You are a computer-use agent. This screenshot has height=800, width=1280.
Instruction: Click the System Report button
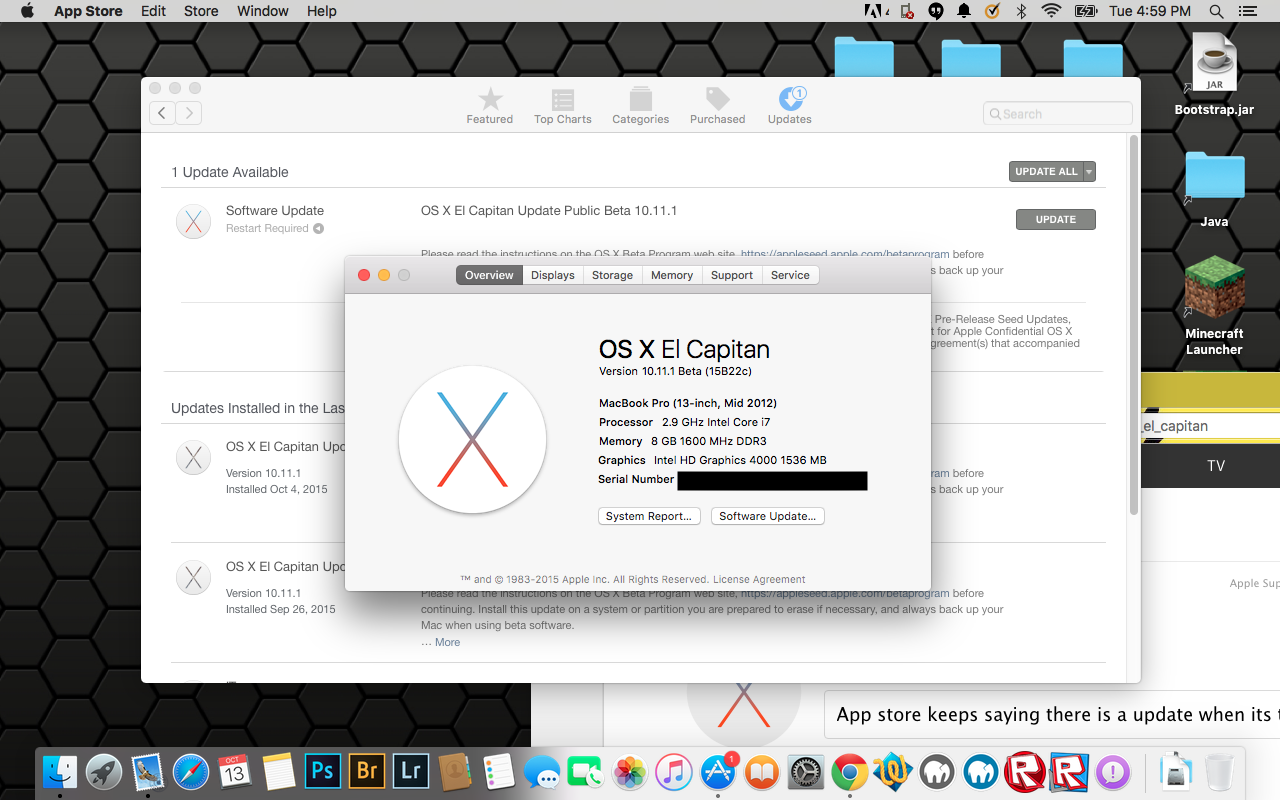point(649,516)
